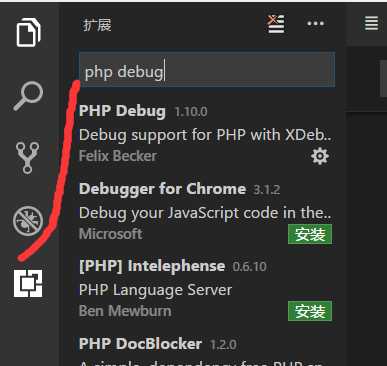Select the Extensions icon in activity bar
387x366 pixels.
28,283
